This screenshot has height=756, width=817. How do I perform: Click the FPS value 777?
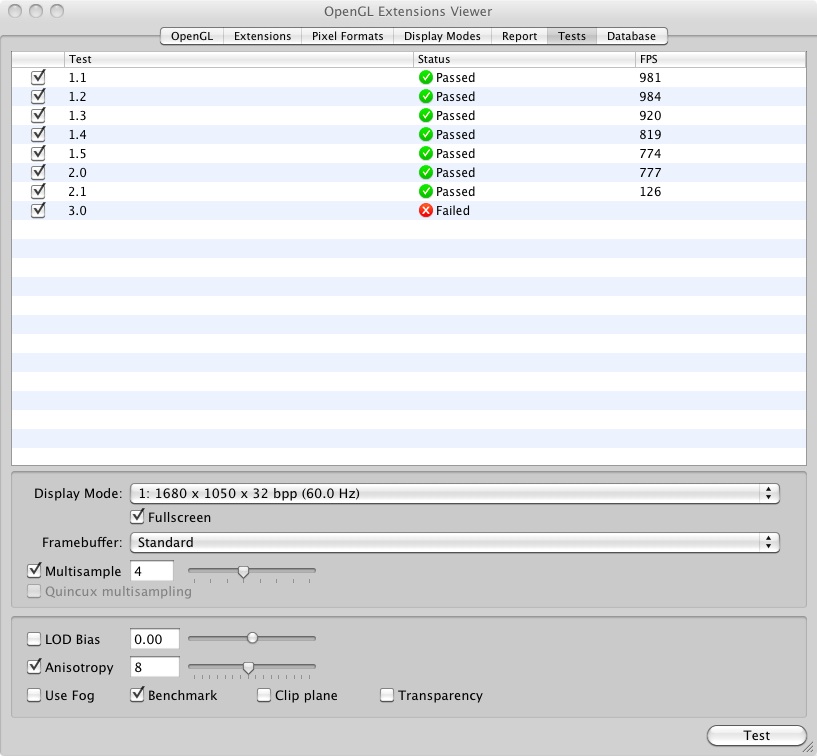click(x=650, y=172)
